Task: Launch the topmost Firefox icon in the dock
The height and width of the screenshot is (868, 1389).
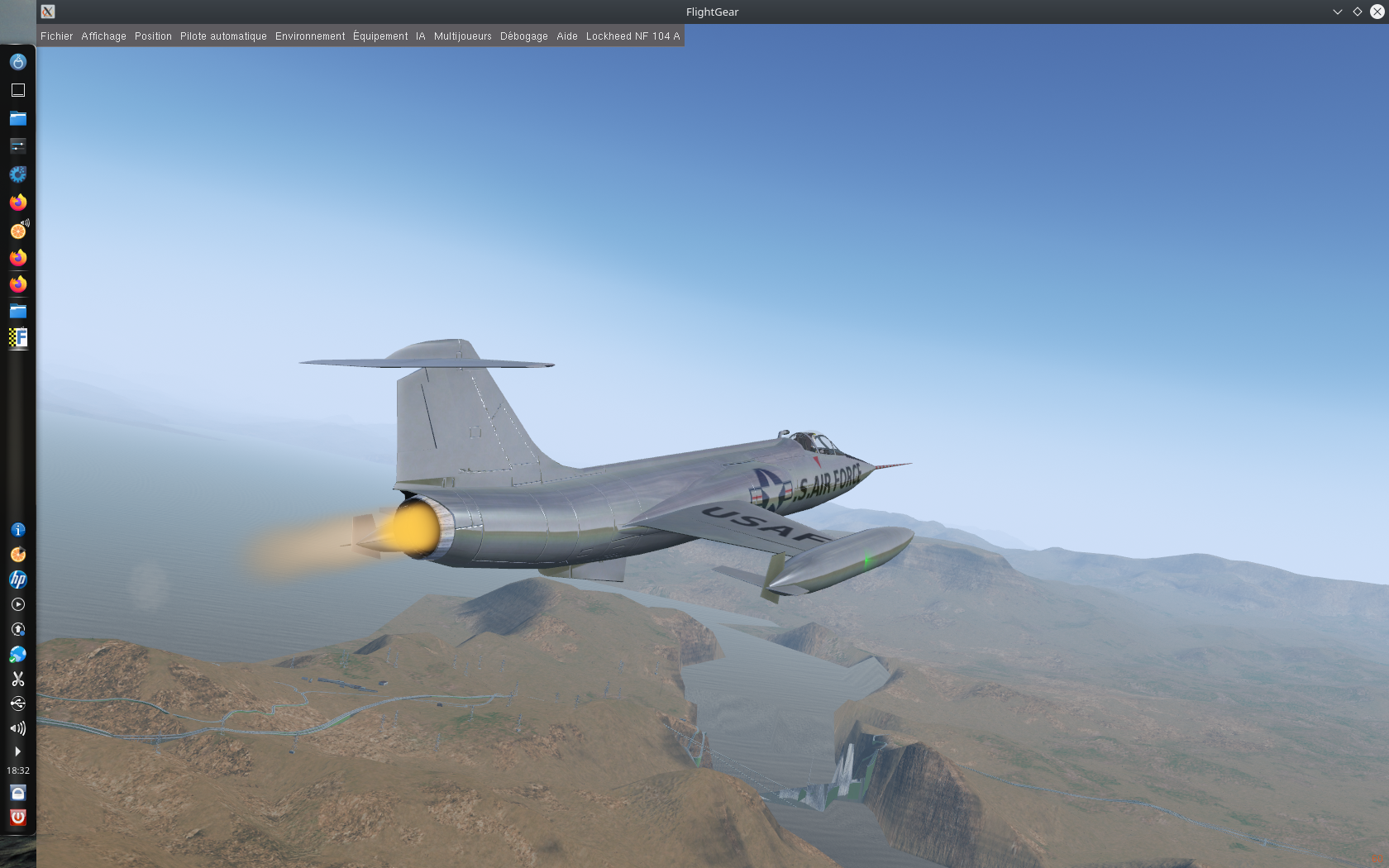Action: (x=18, y=203)
